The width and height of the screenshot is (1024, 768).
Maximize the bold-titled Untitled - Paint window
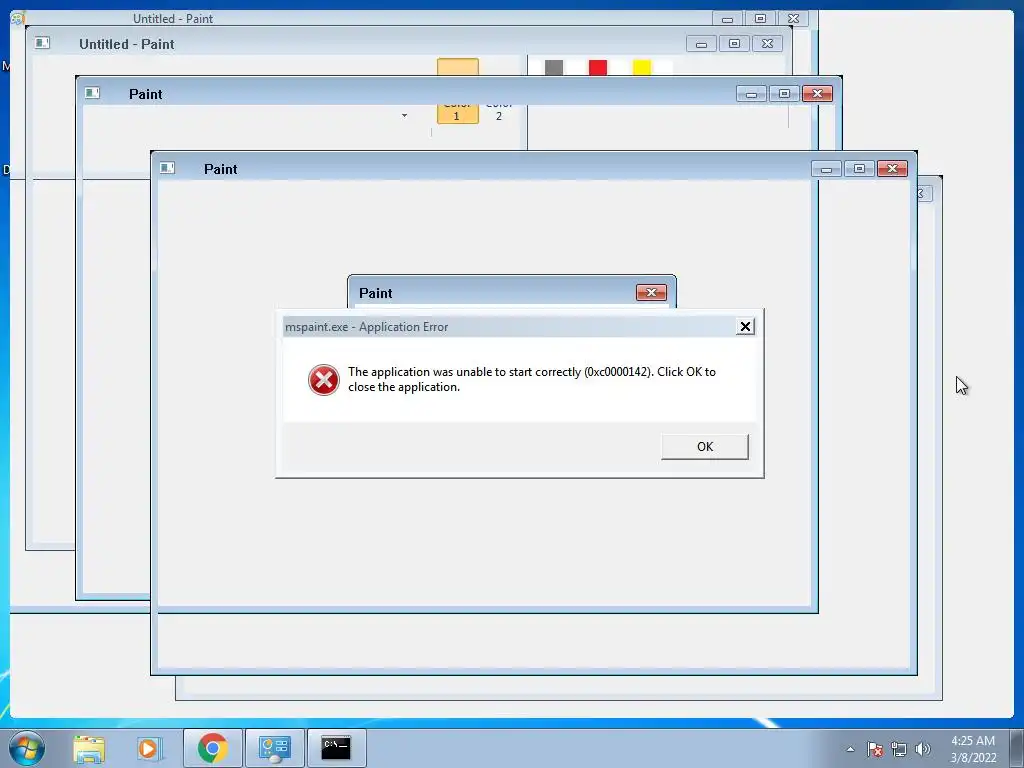point(734,44)
